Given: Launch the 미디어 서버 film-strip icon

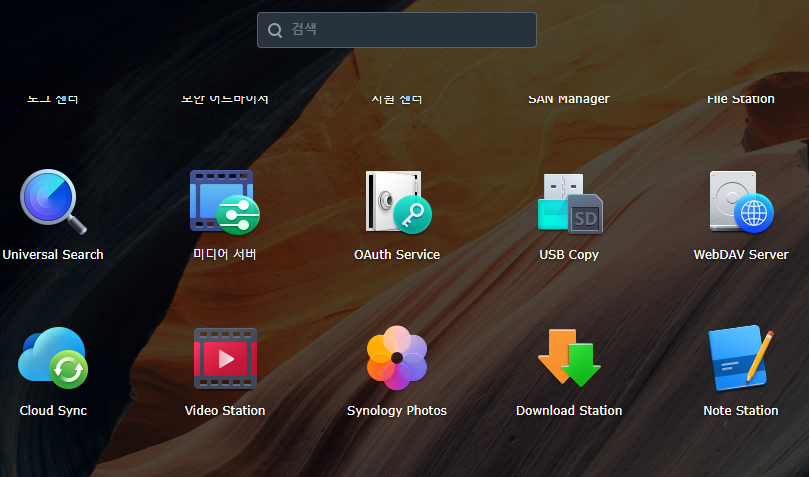Looking at the screenshot, I should (x=225, y=202).
